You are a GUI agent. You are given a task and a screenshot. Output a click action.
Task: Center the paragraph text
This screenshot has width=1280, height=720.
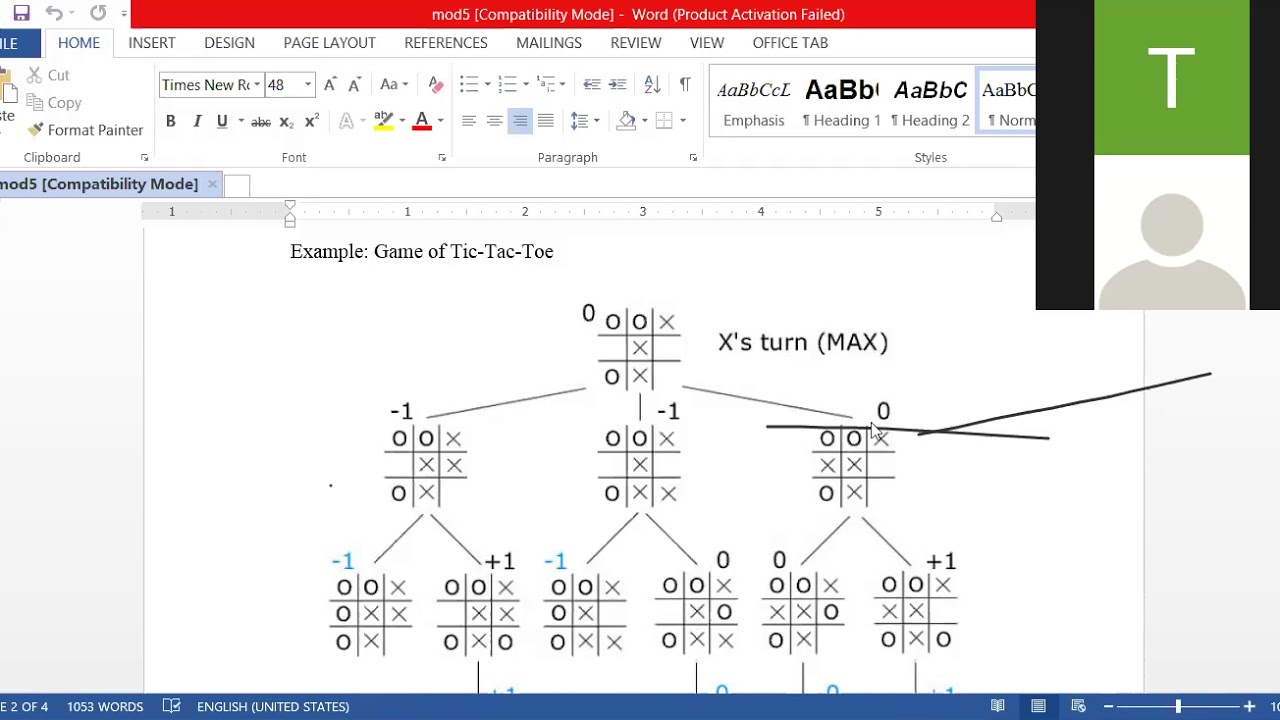(x=494, y=121)
